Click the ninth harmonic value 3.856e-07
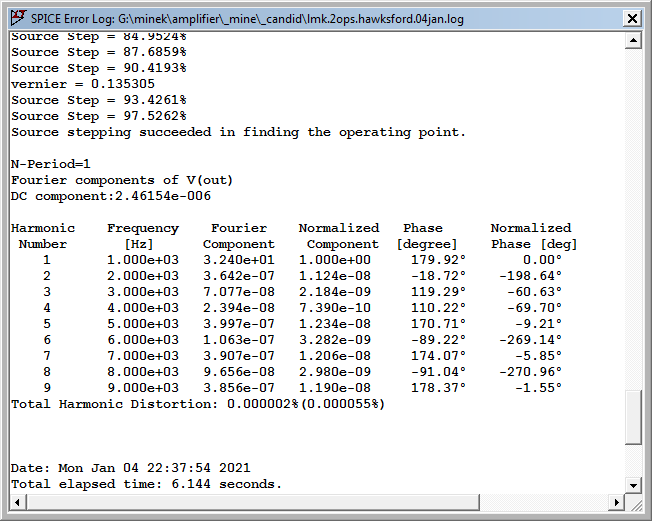The width and height of the screenshot is (652, 521). click(239, 388)
